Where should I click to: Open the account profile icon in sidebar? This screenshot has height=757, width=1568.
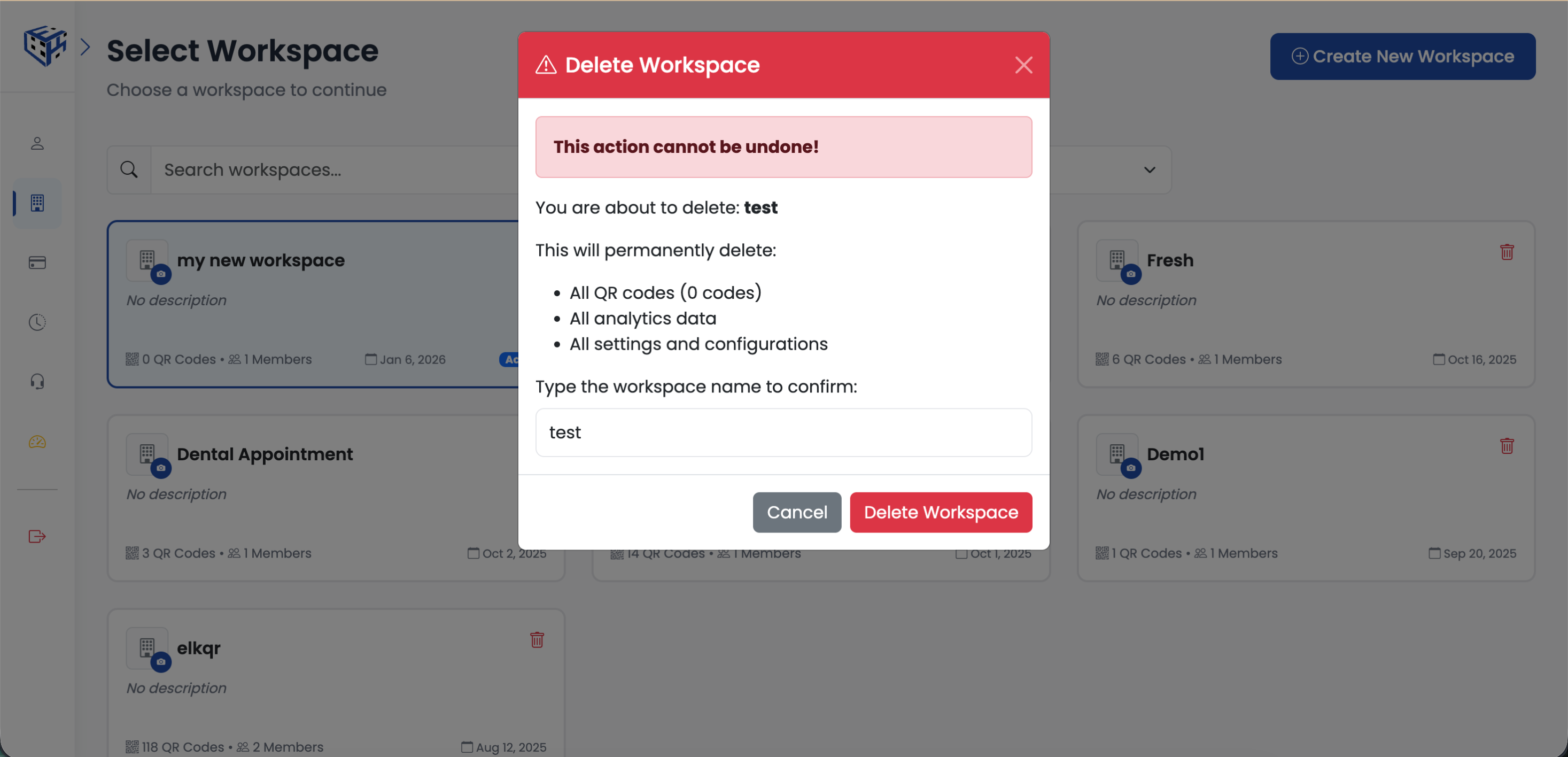(x=36, y=143)
